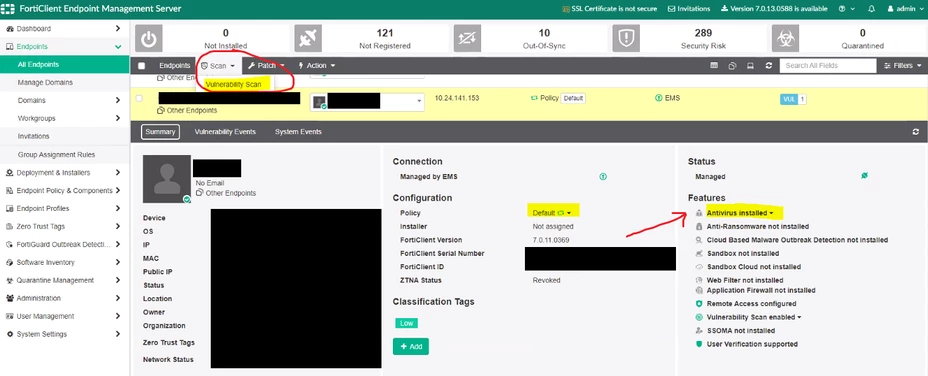Screen dimensions: 928x376
Task: Open the Filters dropdown
Action: point(903,66)
